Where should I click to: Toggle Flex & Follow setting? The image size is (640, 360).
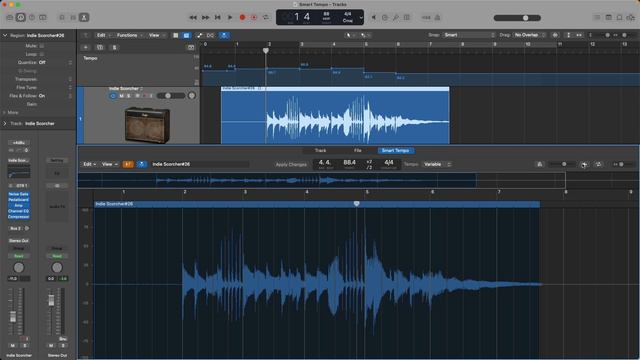pos(55,96)
